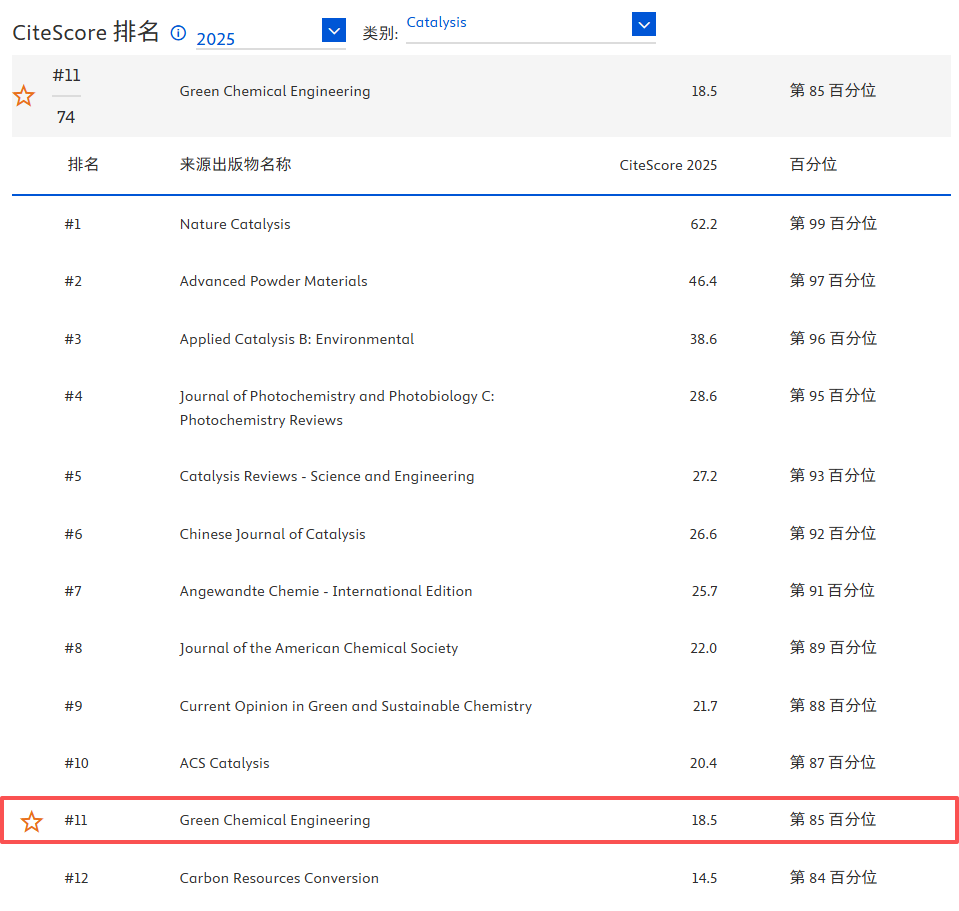Open Applied Catalysis B: Environmental title

pos(297,339)
